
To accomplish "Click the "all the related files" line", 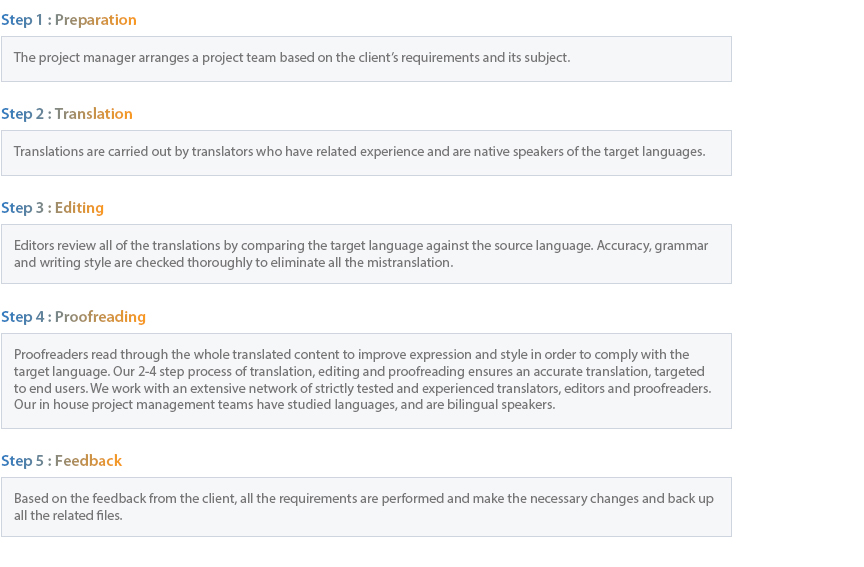I will tap(68, 516).
